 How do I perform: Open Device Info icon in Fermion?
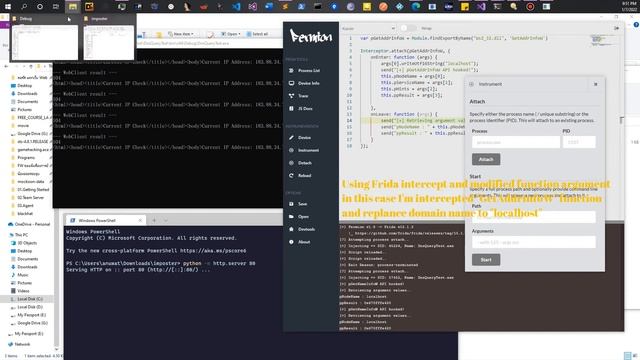coord(291,83)
